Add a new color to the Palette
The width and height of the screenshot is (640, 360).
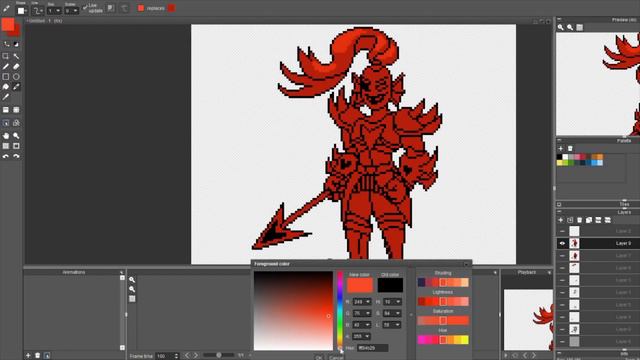tap(560, 149)
